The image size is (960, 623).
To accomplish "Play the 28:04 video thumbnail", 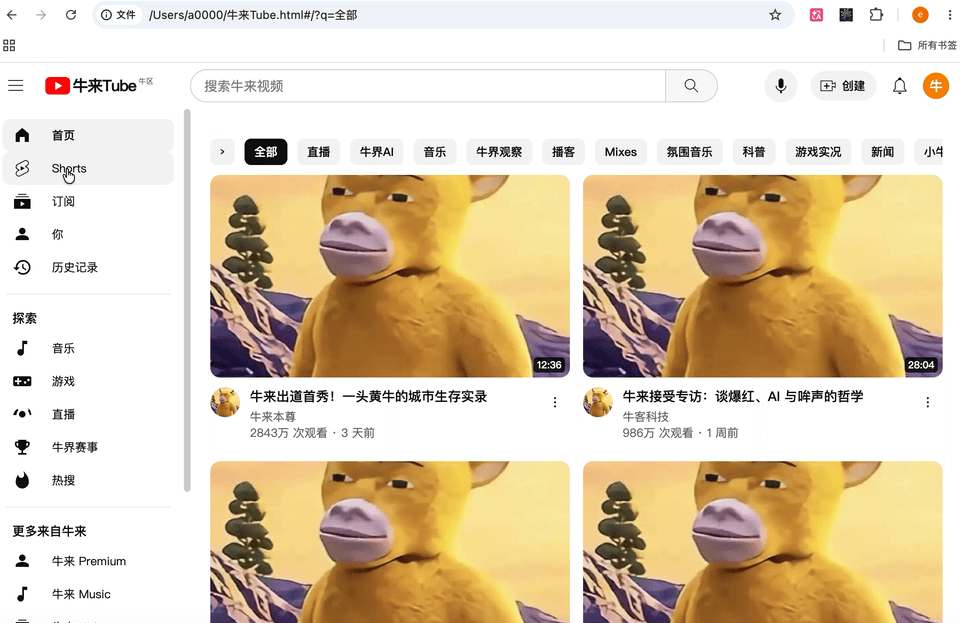I will pyautogui.click(x=762, y=276).
